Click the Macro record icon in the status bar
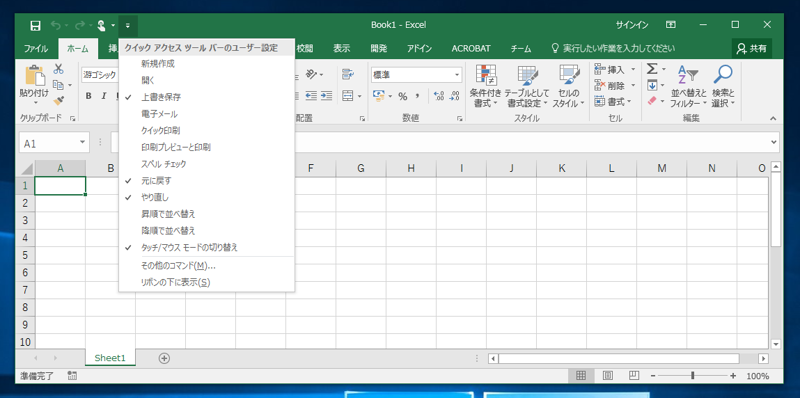 72,376
